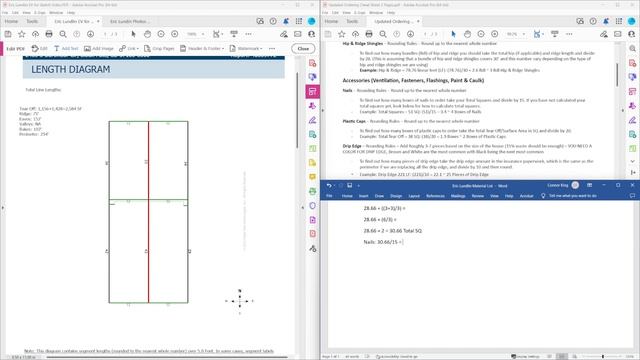Open Find magnifier in left Acrobat toolbar
Screen dimensions: 640x360
pyautogui.click(x=63, y=34)
